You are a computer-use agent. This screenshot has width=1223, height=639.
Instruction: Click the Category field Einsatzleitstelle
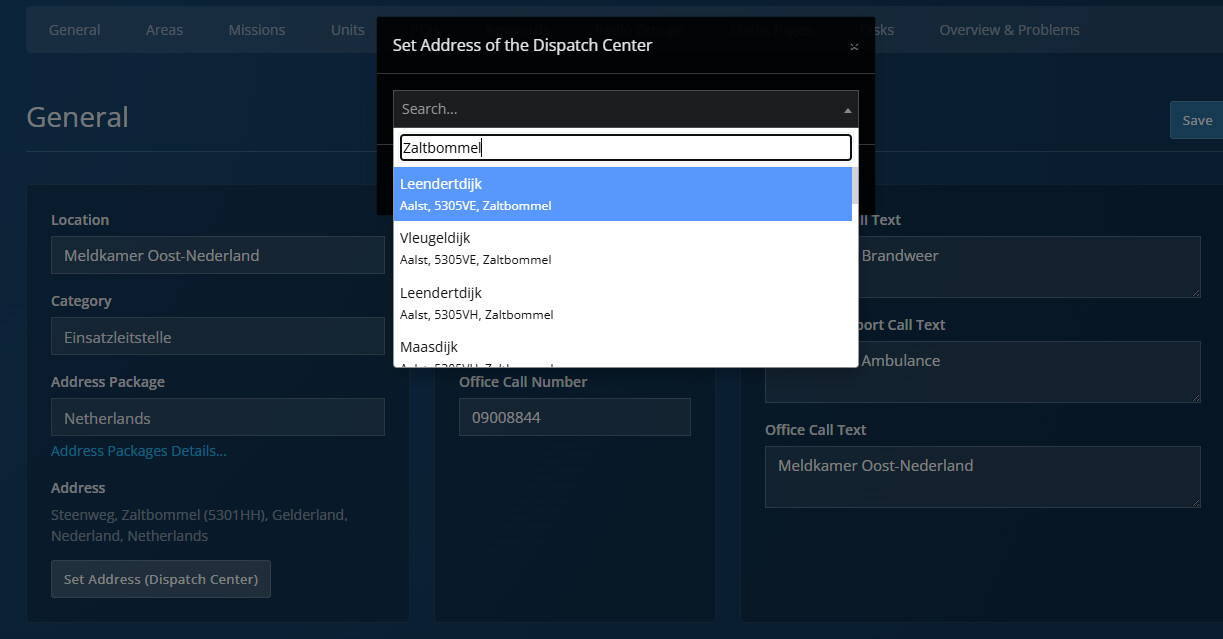[x=217, y=337]
